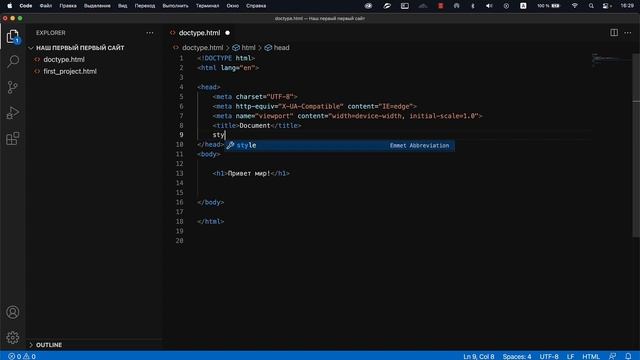The height and width of the screenshot is (360, 640).
Task: Click the unsaved dot on doctype.html tab
Action: (x=228, y=33)
